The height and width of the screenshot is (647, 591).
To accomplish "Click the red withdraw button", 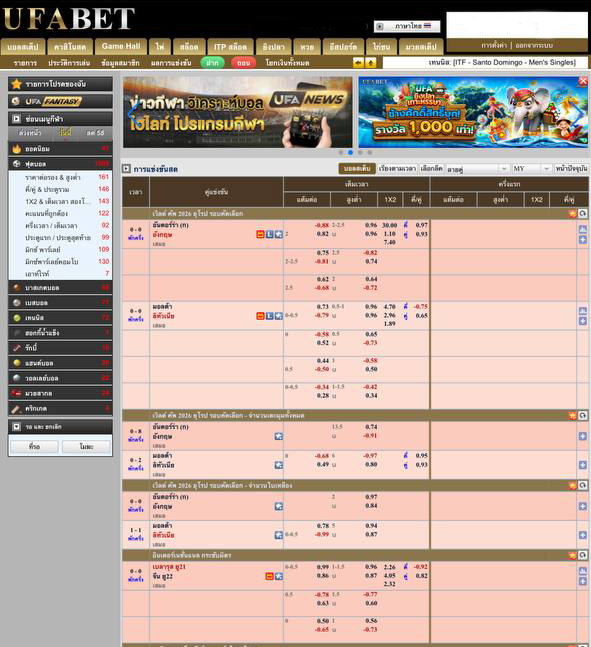I will [x=243, y=63].
